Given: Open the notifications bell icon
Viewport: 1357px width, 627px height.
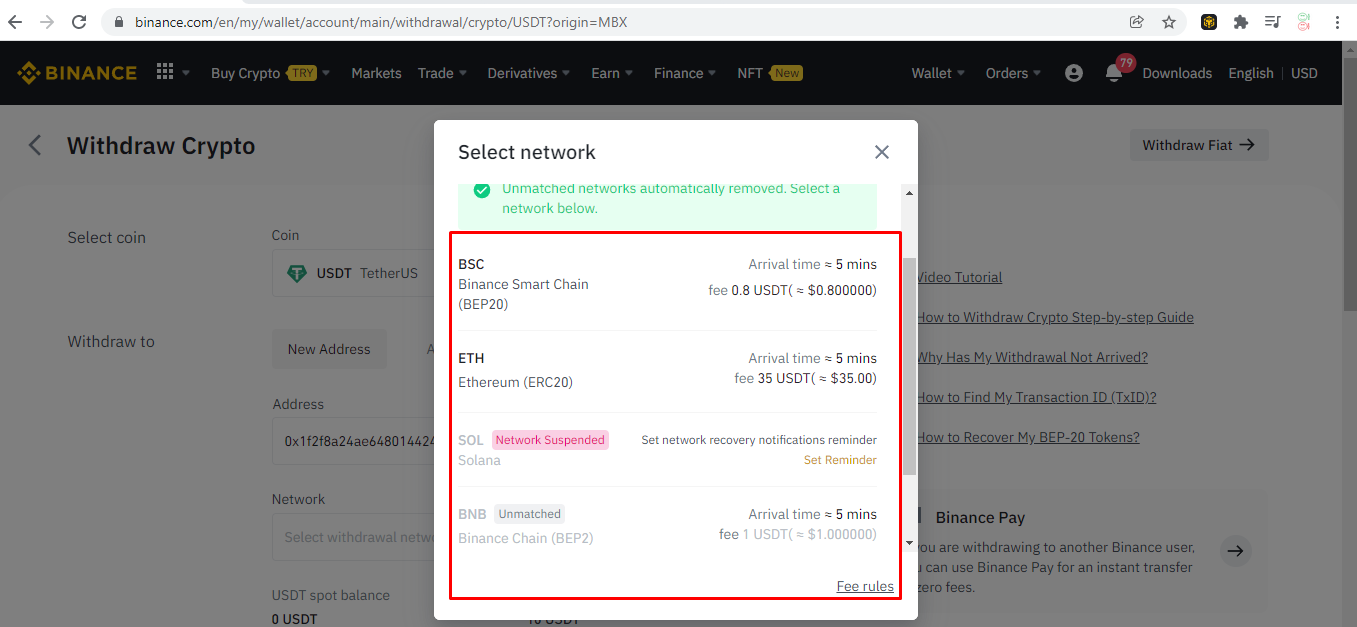Looking at the screenshot, I should pyautogui.click(x=1114, y=73).
